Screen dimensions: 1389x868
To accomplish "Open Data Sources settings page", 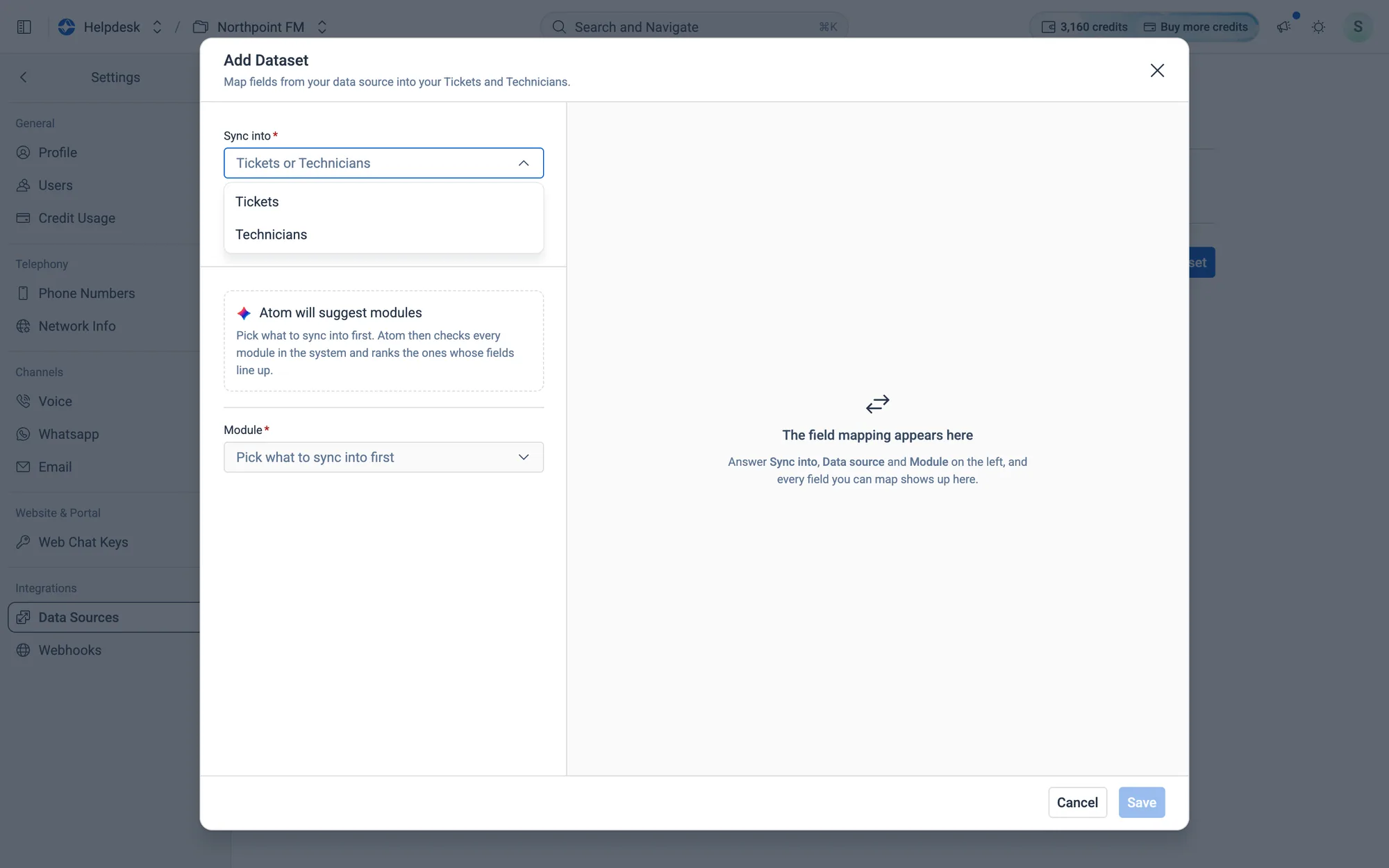I will pos(104,617).
